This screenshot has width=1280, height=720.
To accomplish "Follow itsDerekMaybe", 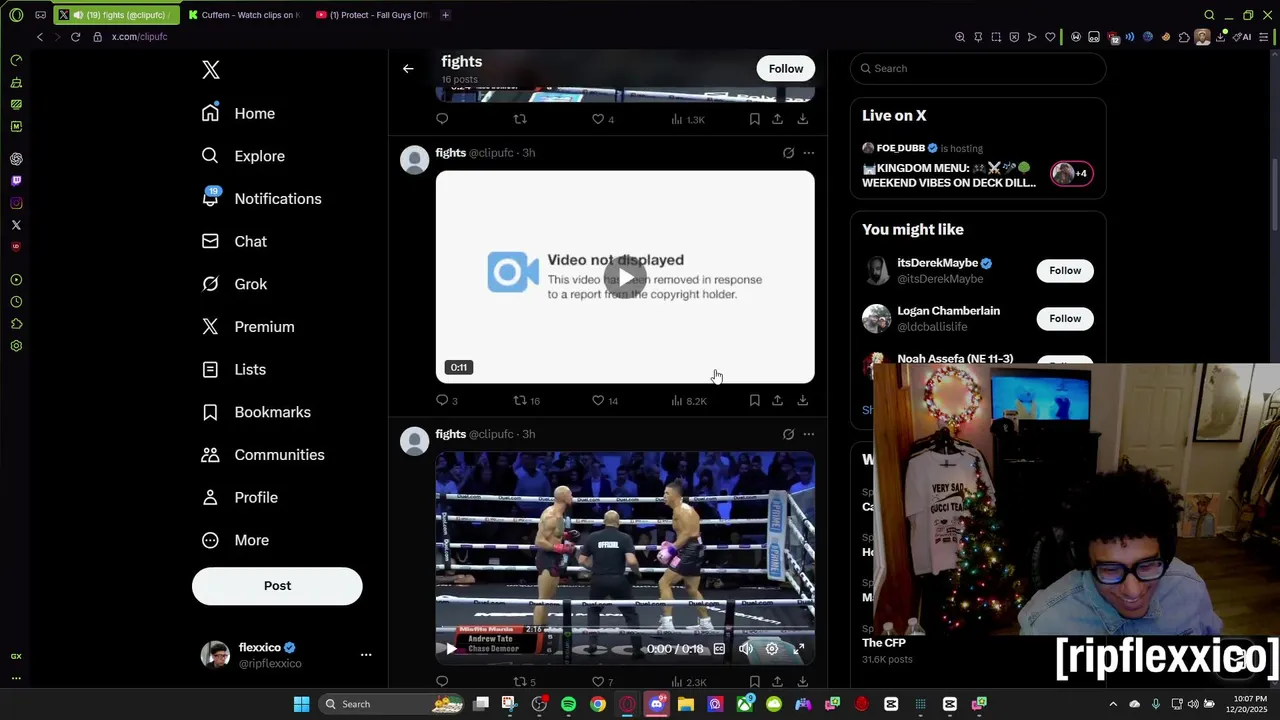I will [x=1065, y=271].
